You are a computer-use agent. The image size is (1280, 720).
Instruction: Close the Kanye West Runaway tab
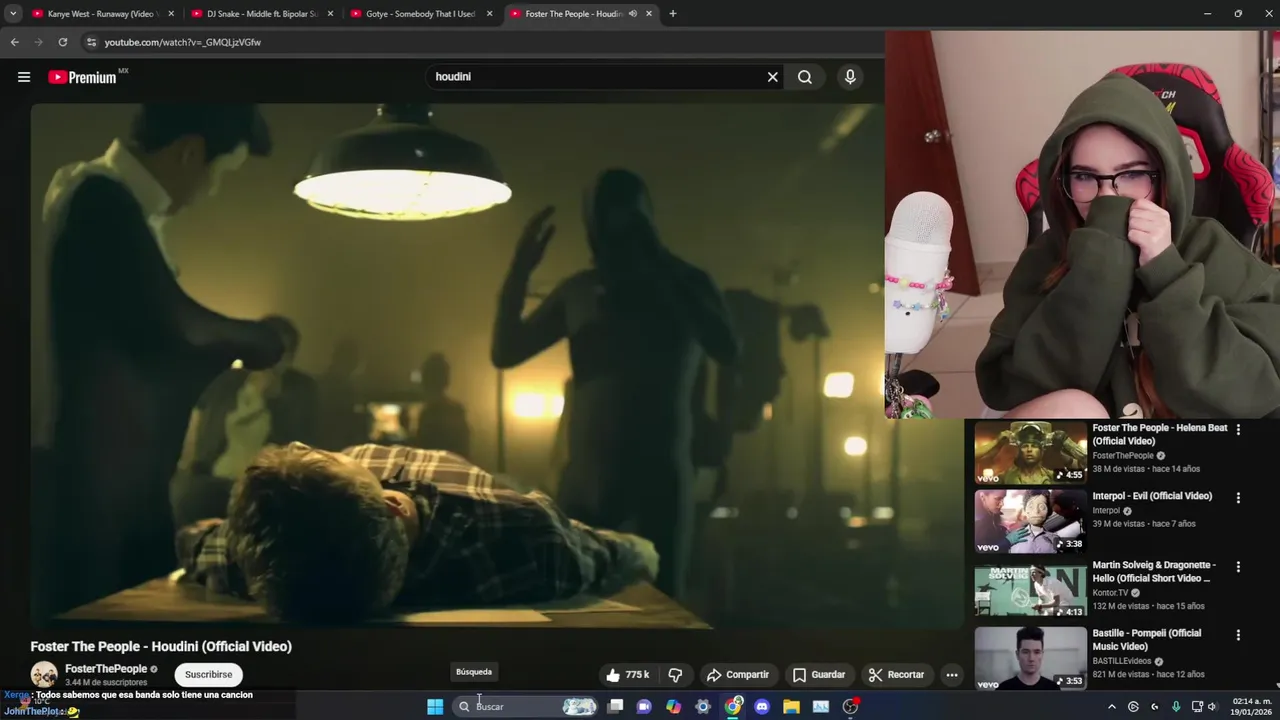point(171,14)
